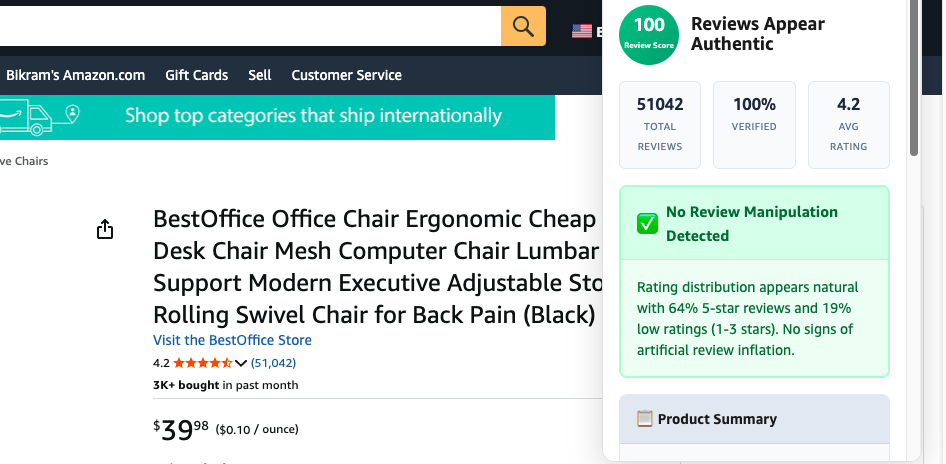Visit the BestOffice Store link
Screen dimensions: 946x464
[232, 340]
